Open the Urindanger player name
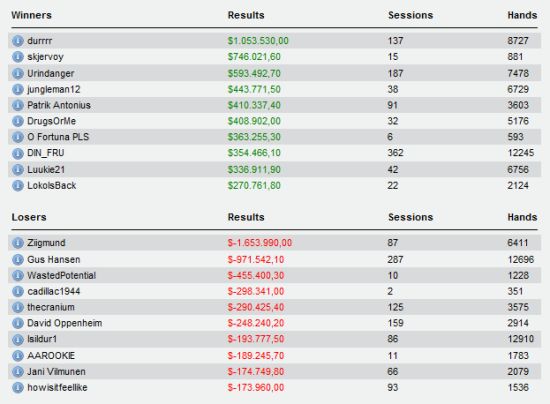 pos(51,73)
